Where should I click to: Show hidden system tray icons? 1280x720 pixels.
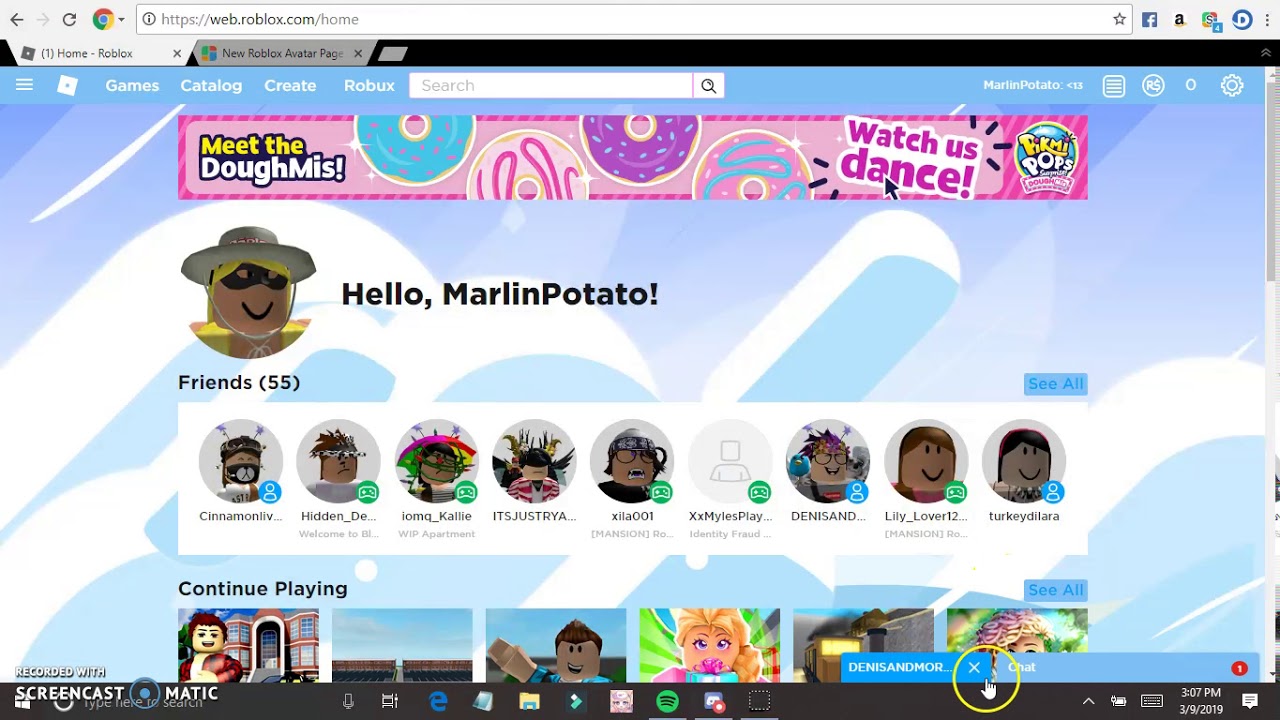click(1088, 701)
